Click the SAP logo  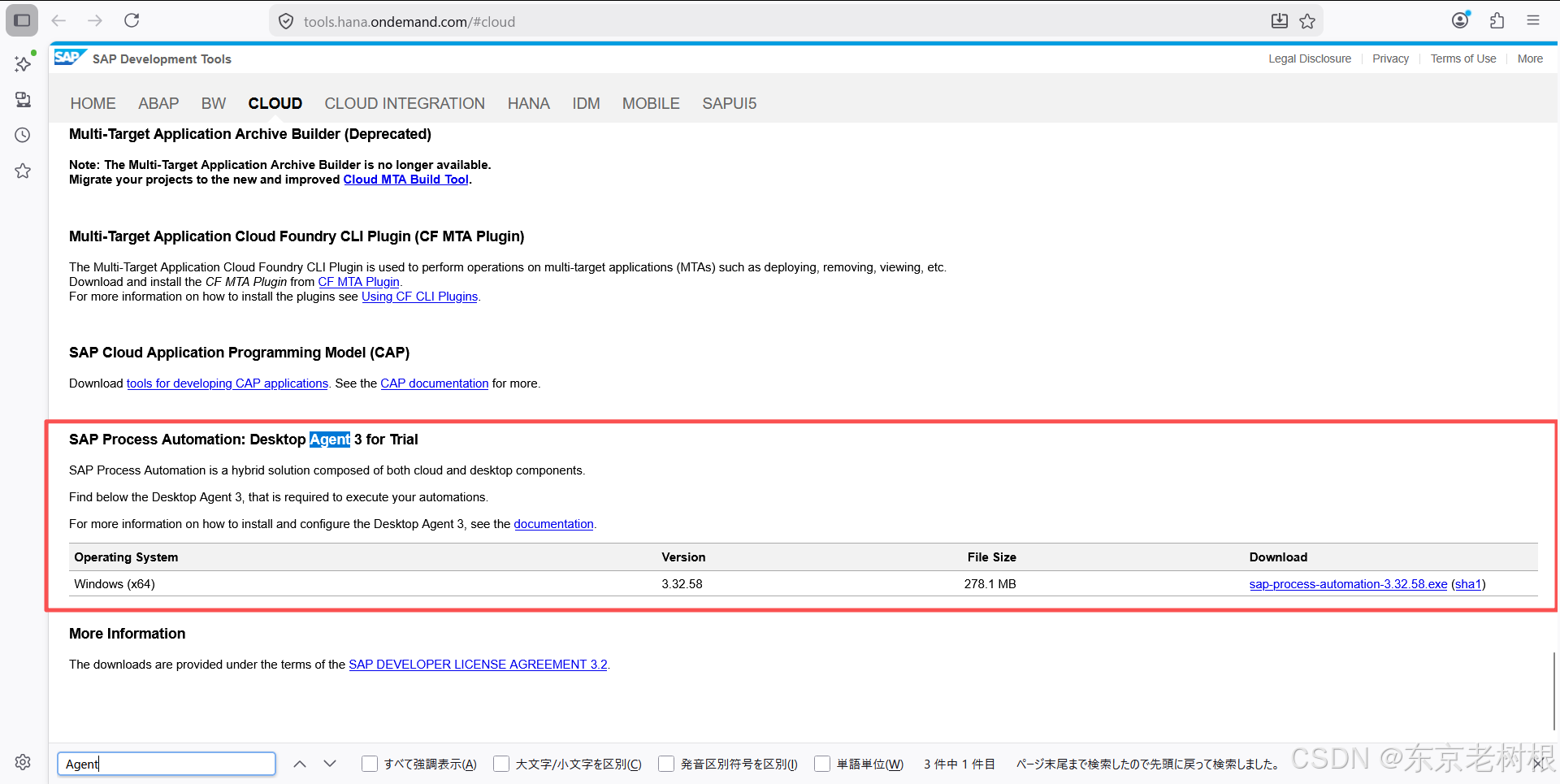(x=70, y=58)
